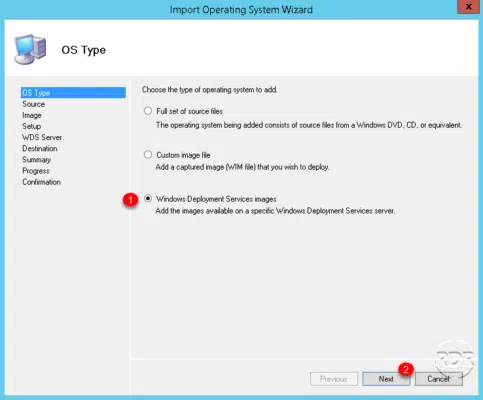The height and width of the screenshot is (400, 483).
Task: Click the disabled Previous button
Action: (x=334, y=379)
